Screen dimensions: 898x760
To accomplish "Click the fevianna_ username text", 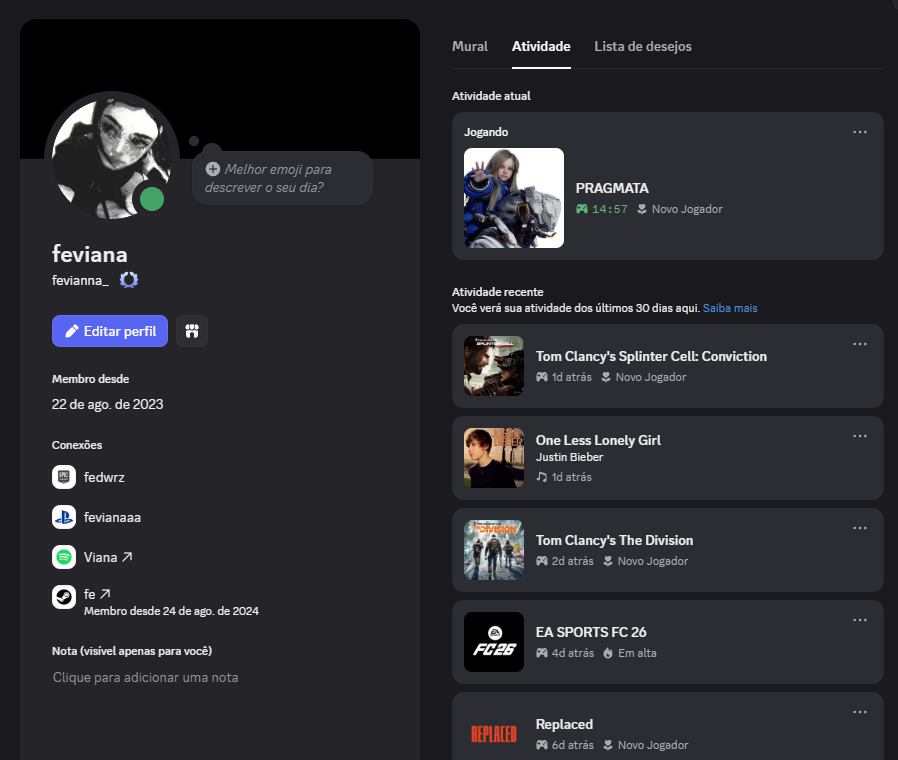I will (80, 280).
